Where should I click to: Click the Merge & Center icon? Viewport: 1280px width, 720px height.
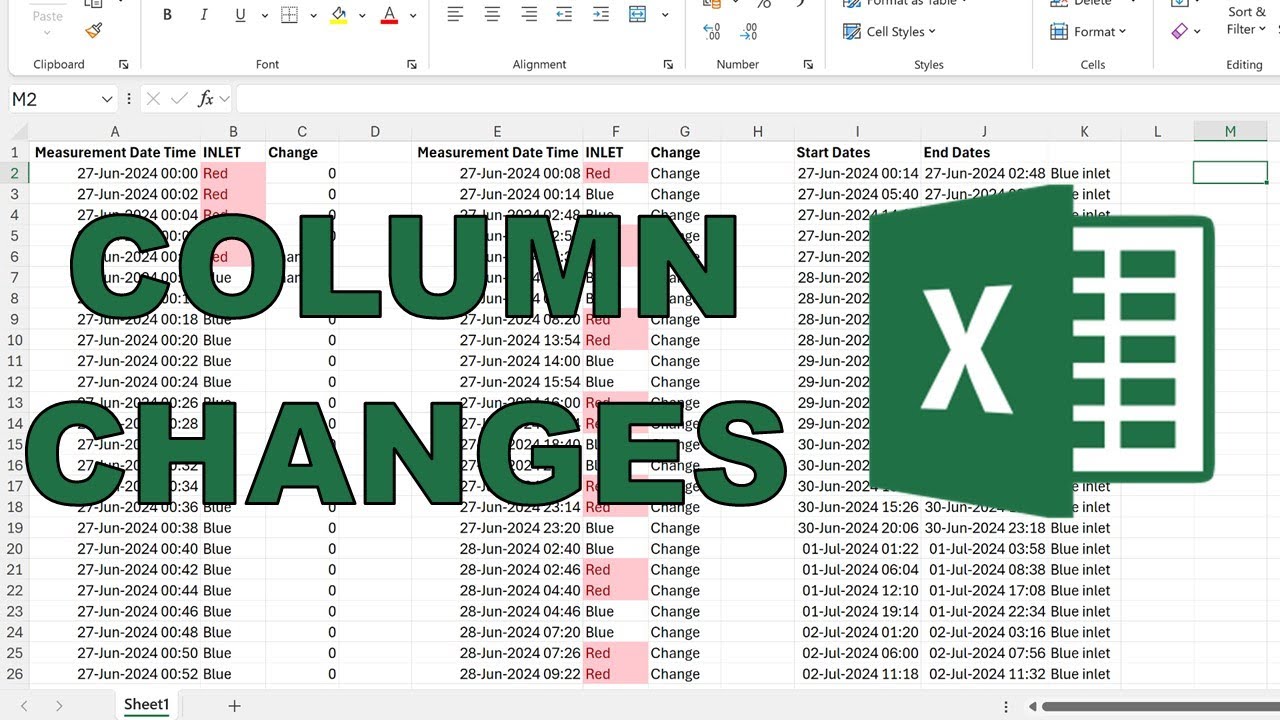click(x=637, y=14)
